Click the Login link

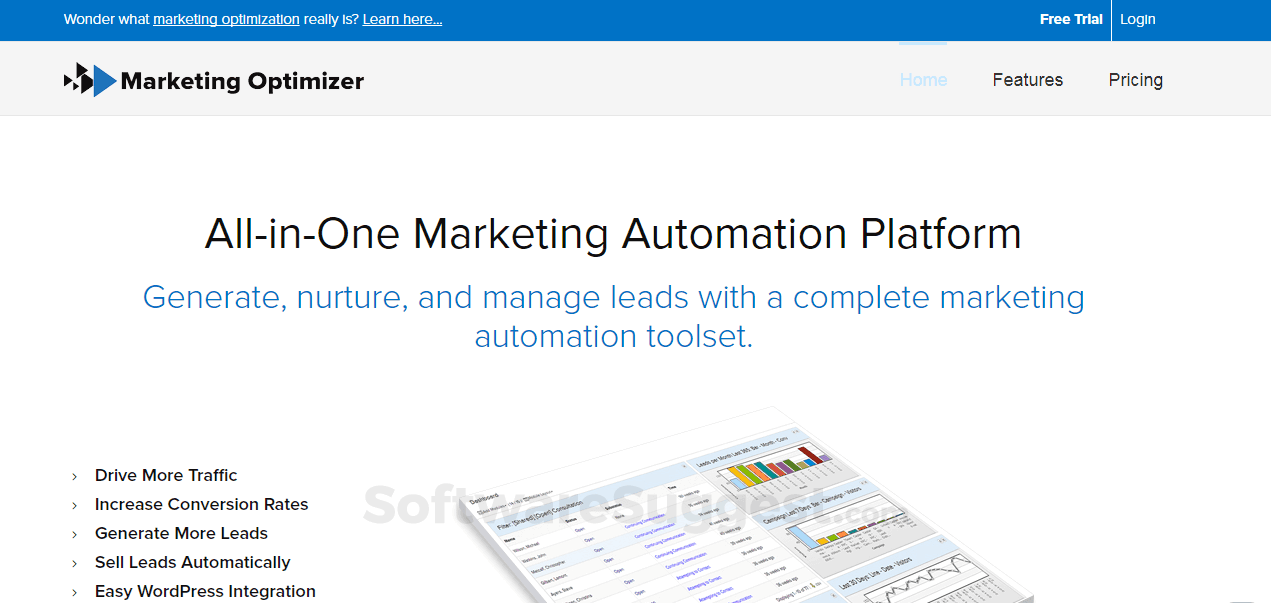point(1137,19)
